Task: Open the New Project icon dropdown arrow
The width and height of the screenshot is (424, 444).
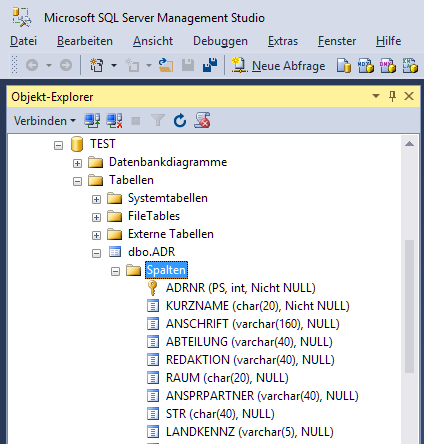Action: [114, 65]
